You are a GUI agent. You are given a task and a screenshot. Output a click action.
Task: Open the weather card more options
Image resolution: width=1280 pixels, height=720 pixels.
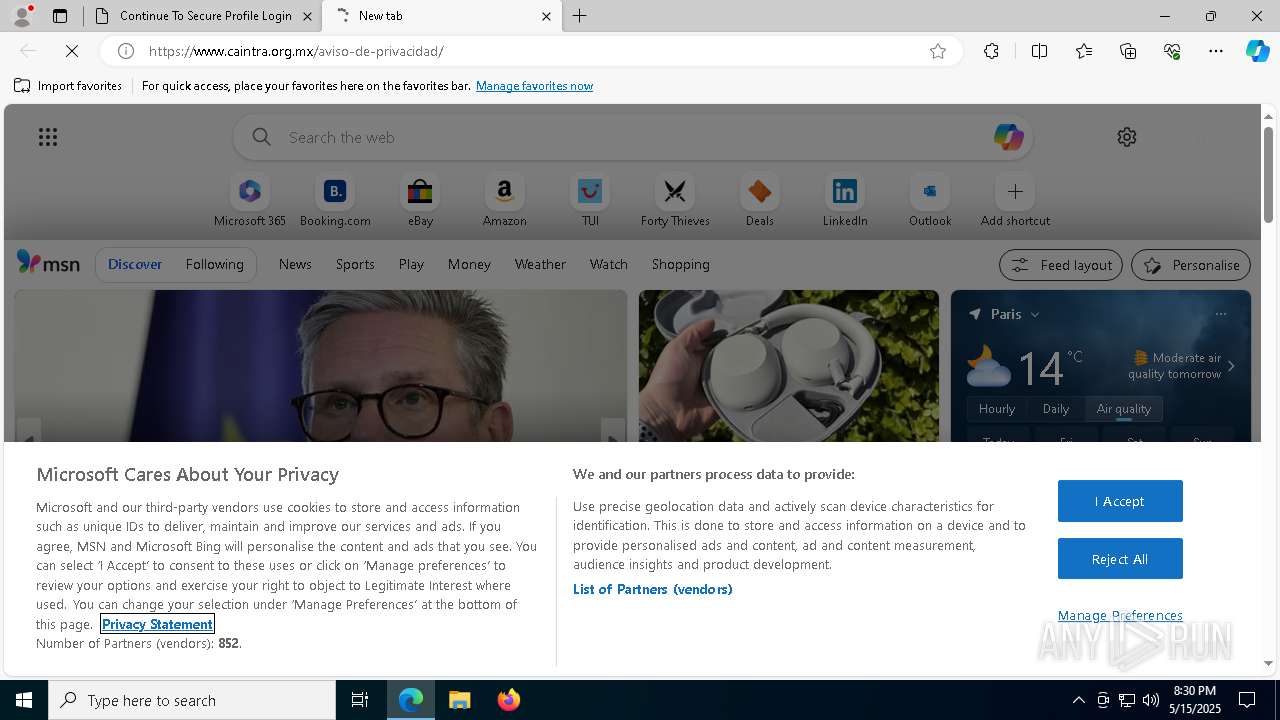tap(1221, 314)
